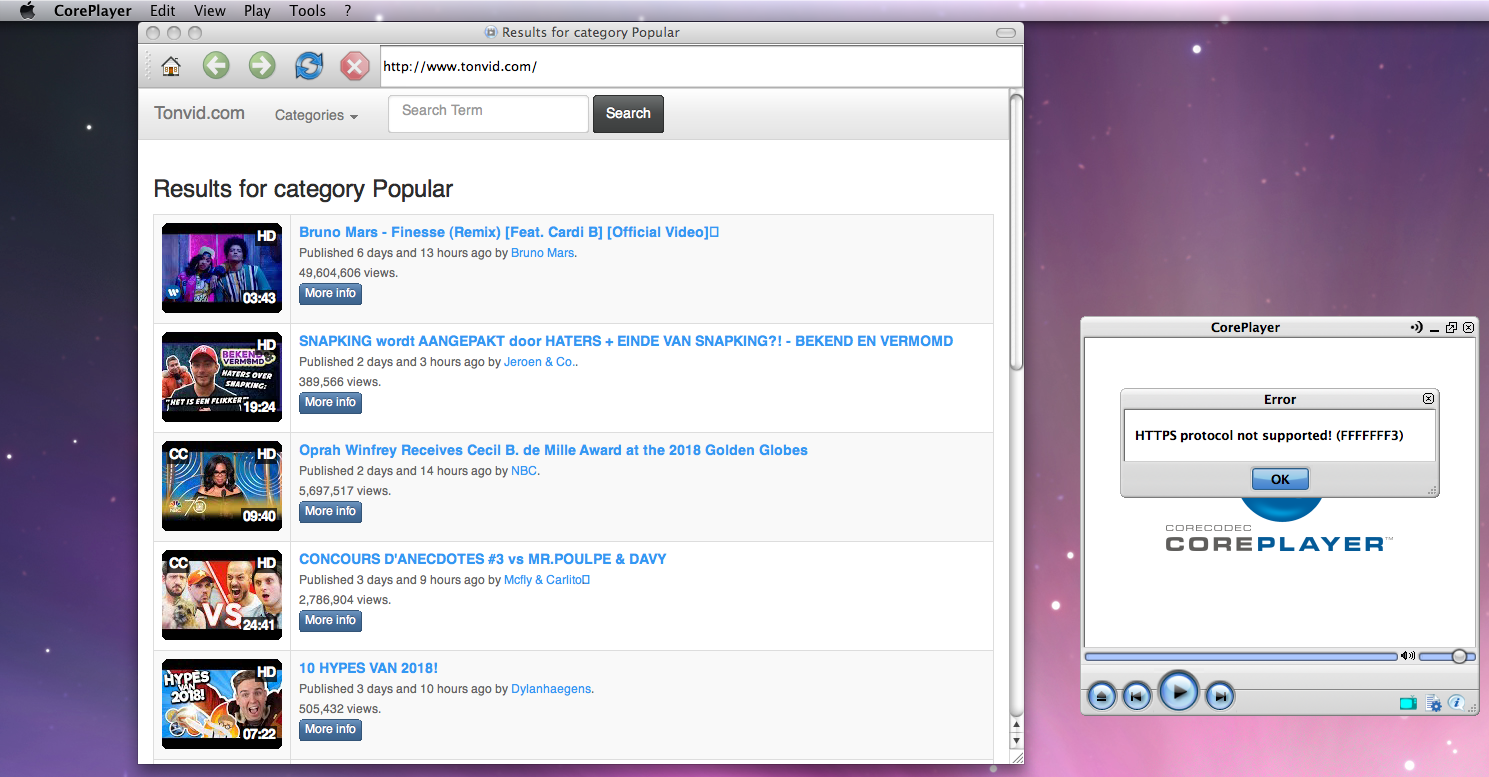The width and height of the screenshot is (1489, 777).
Task: Open the View menu
Action: (x=210, y=11)
